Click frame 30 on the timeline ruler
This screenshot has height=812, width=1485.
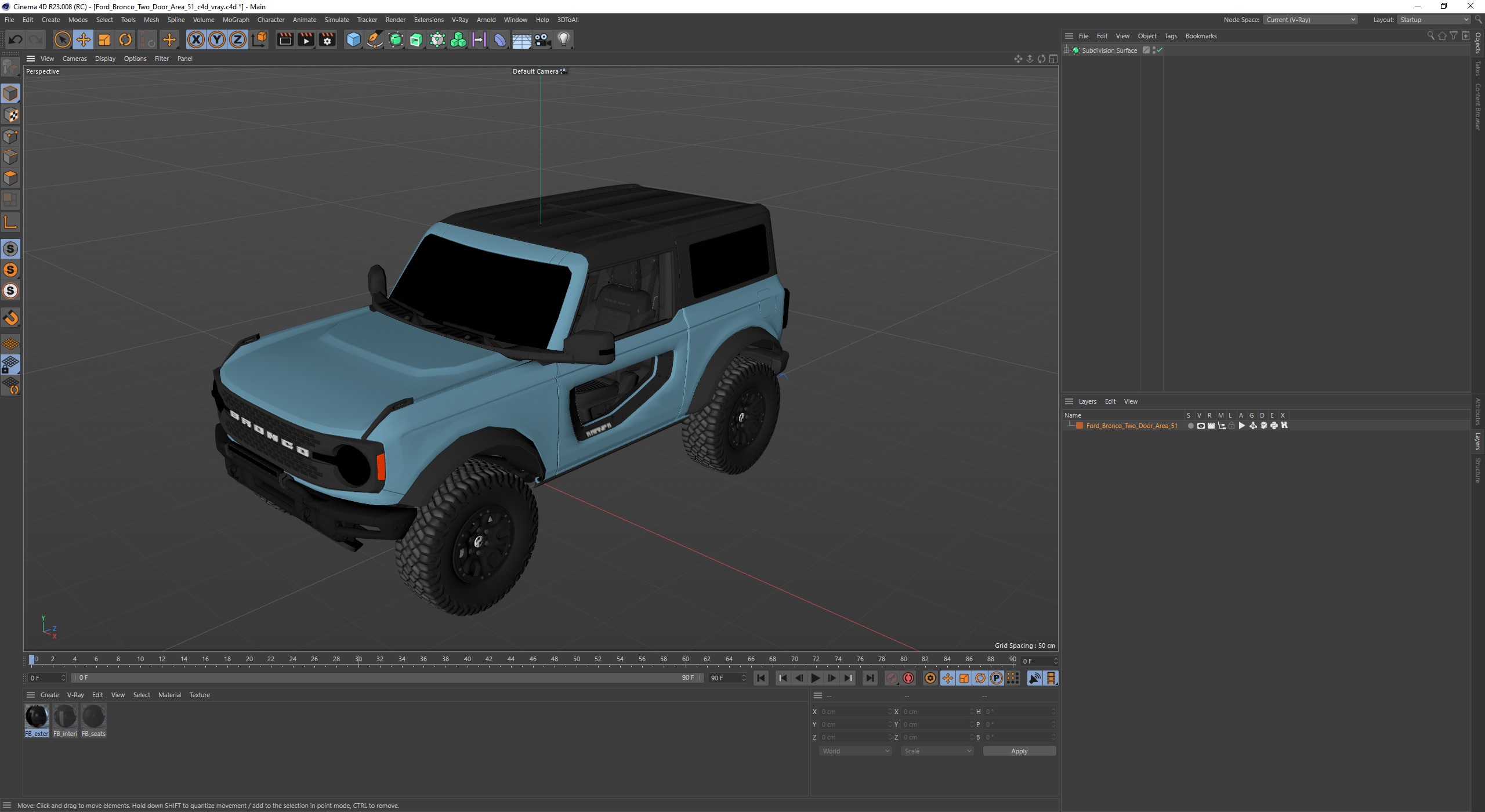coord(358,659)
